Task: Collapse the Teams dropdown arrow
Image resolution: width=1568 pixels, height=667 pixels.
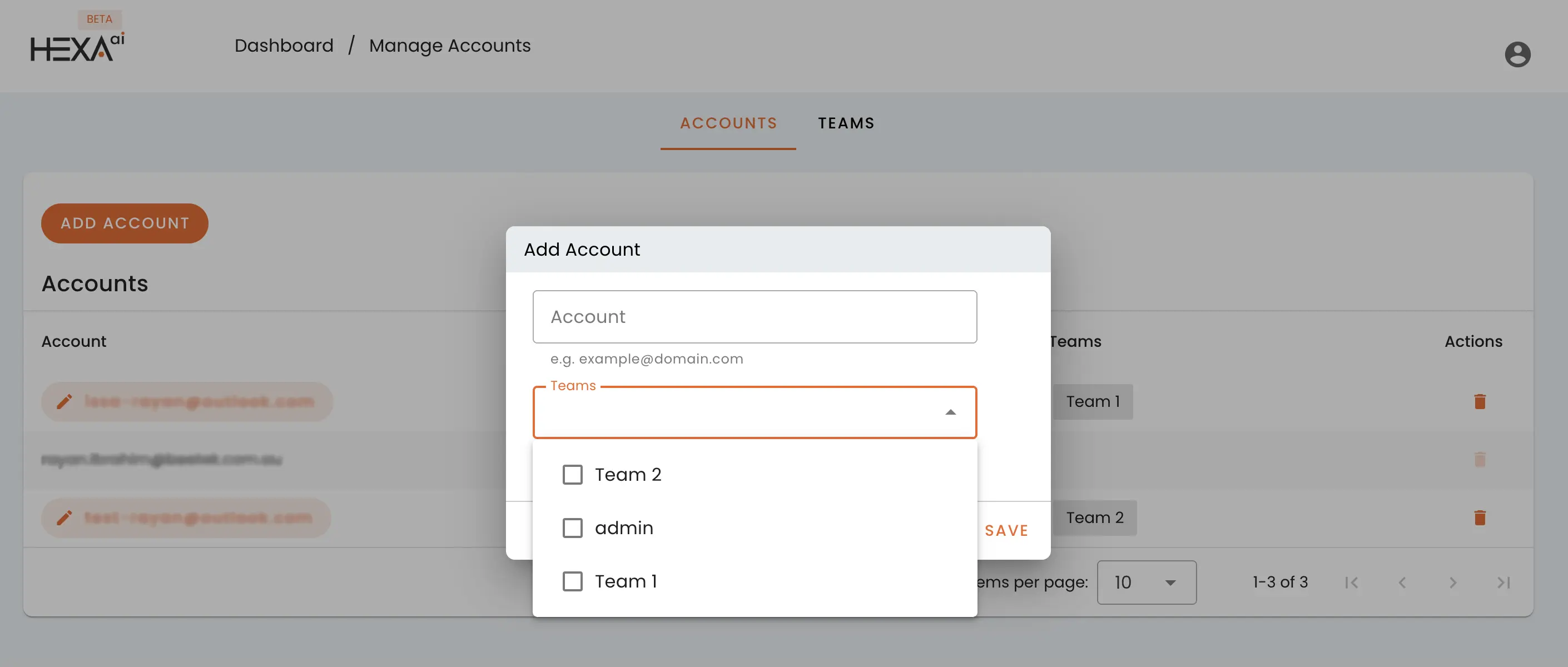Action: click(950, 412)
